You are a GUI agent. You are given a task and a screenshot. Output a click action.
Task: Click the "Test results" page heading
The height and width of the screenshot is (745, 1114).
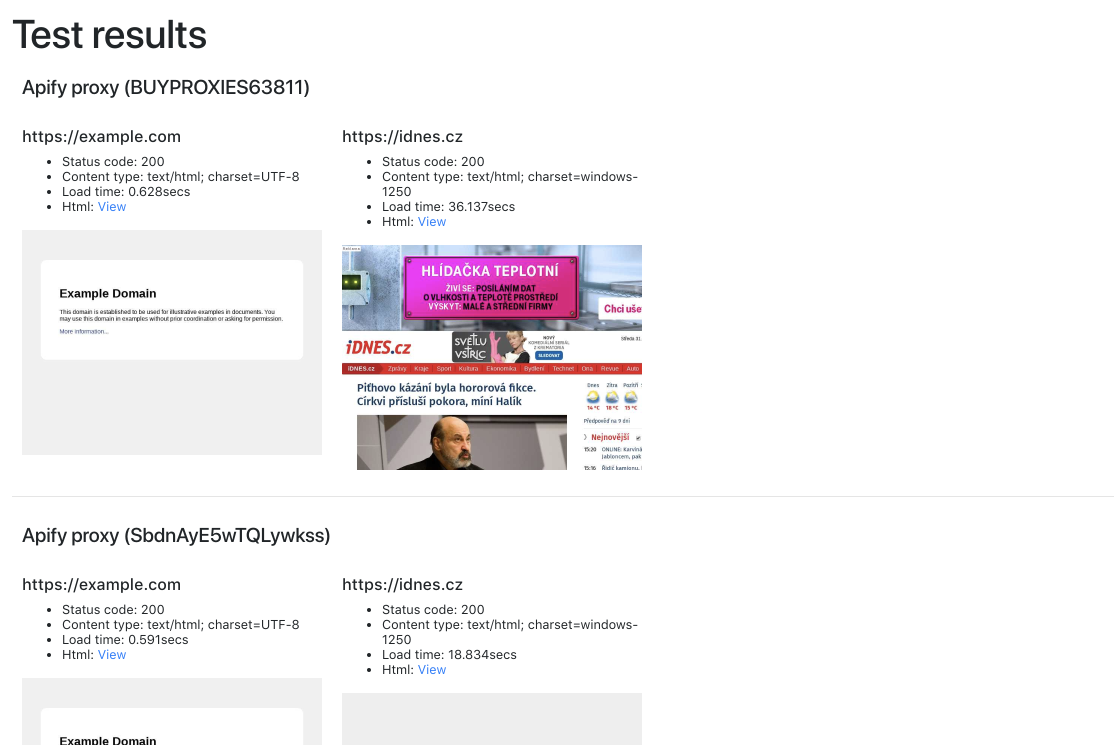click(109, 35)
